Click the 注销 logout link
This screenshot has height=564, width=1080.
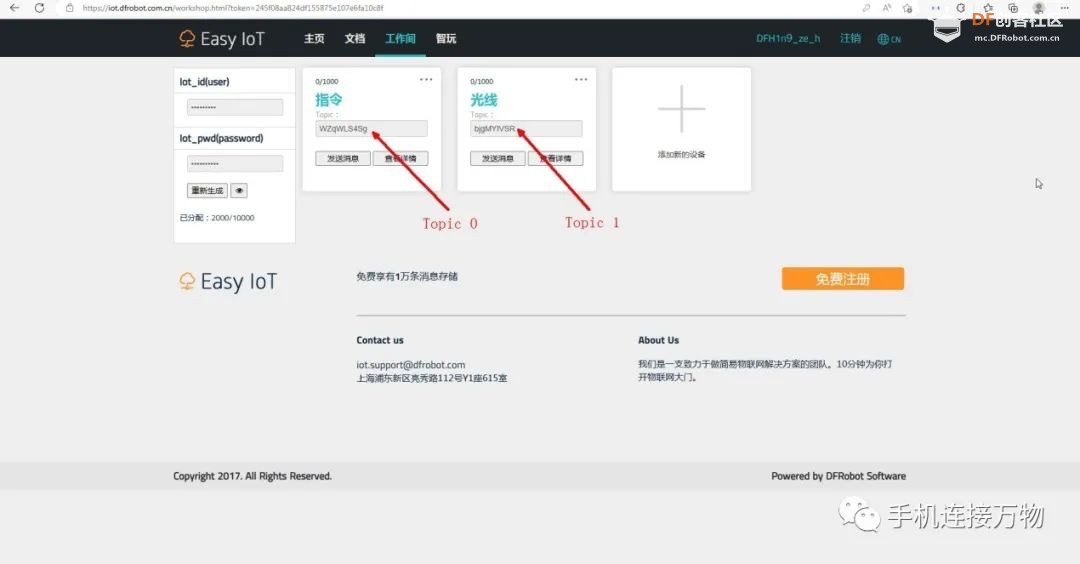tap(851, 39)
